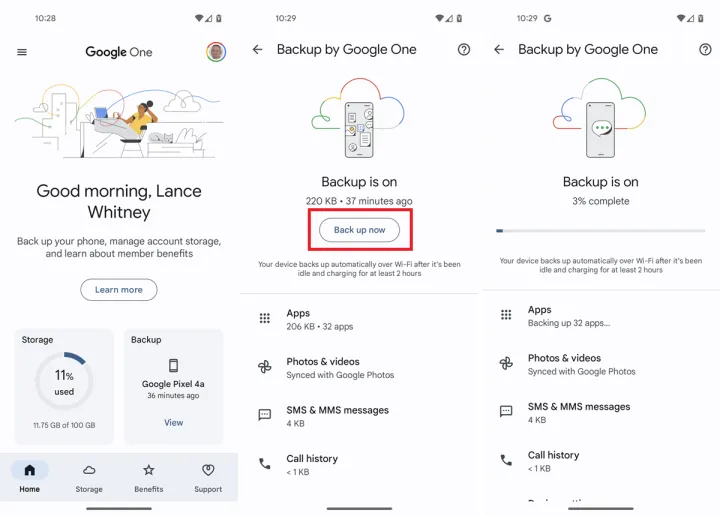Open help on the 3% complete screen
Image resolution: width=720 pixels, height=516 pixels.
(x=705, y=49)
